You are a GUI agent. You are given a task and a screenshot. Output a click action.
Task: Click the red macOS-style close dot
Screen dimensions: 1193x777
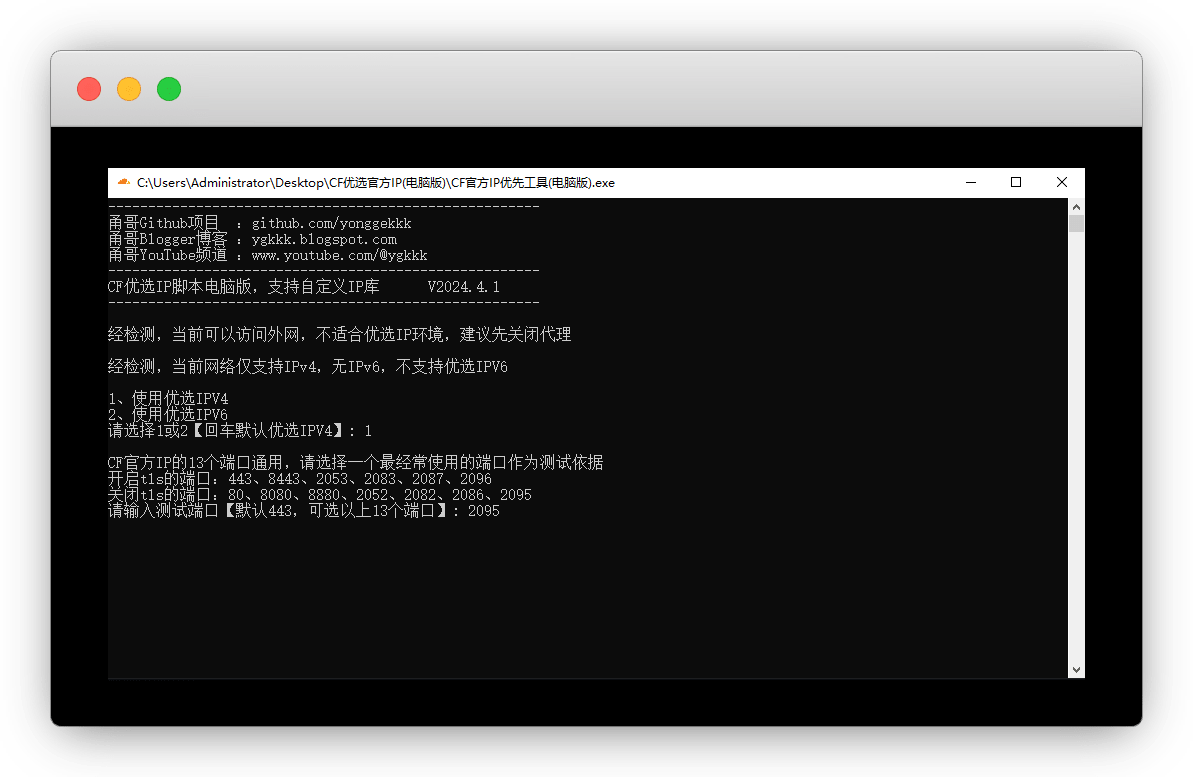tap(89, 89)
